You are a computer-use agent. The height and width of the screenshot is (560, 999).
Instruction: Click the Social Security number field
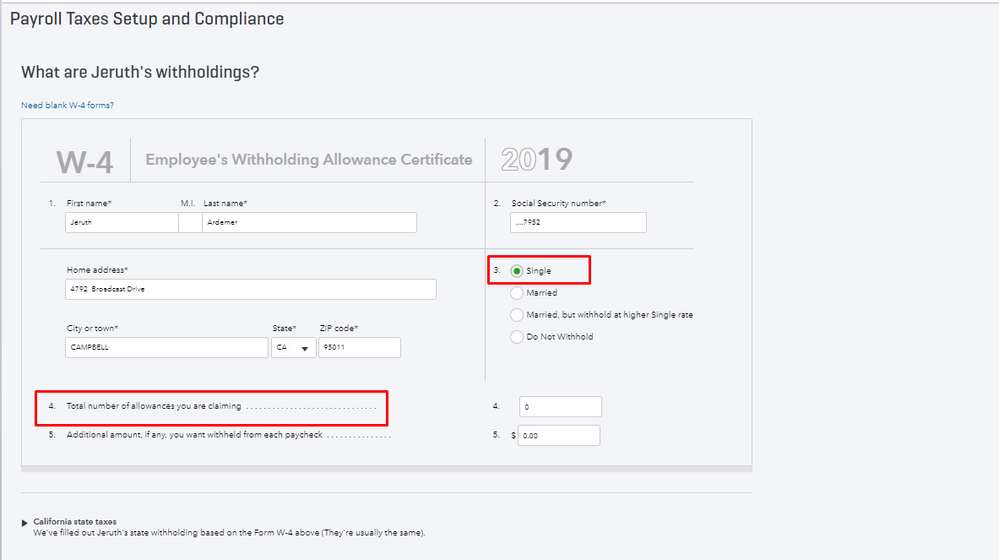[578, 223]
